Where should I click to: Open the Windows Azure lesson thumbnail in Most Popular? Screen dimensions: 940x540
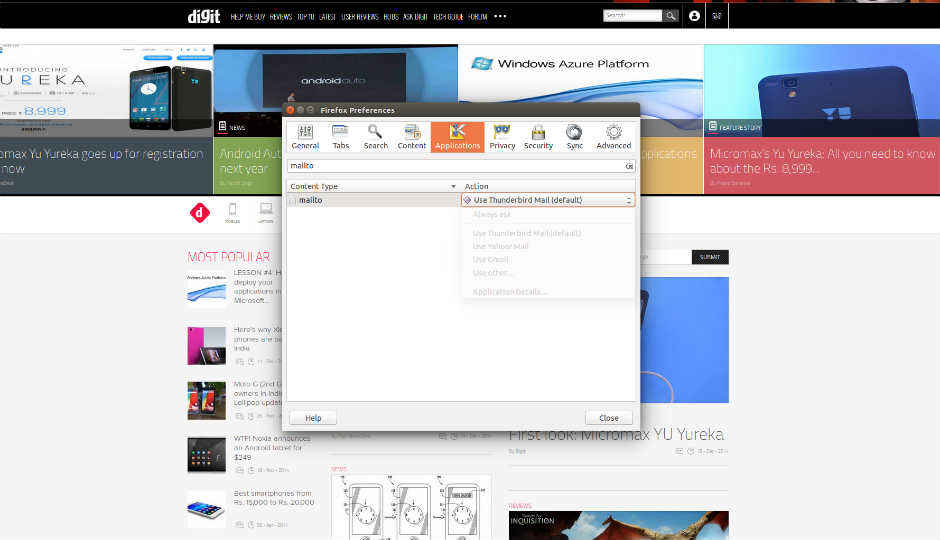pos(206,289)
